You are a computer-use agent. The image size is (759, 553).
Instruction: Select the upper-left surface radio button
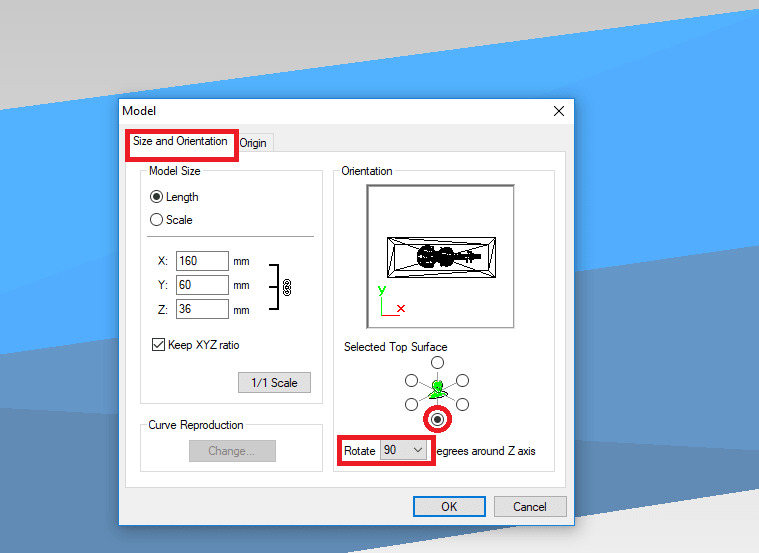click(411, 381)
